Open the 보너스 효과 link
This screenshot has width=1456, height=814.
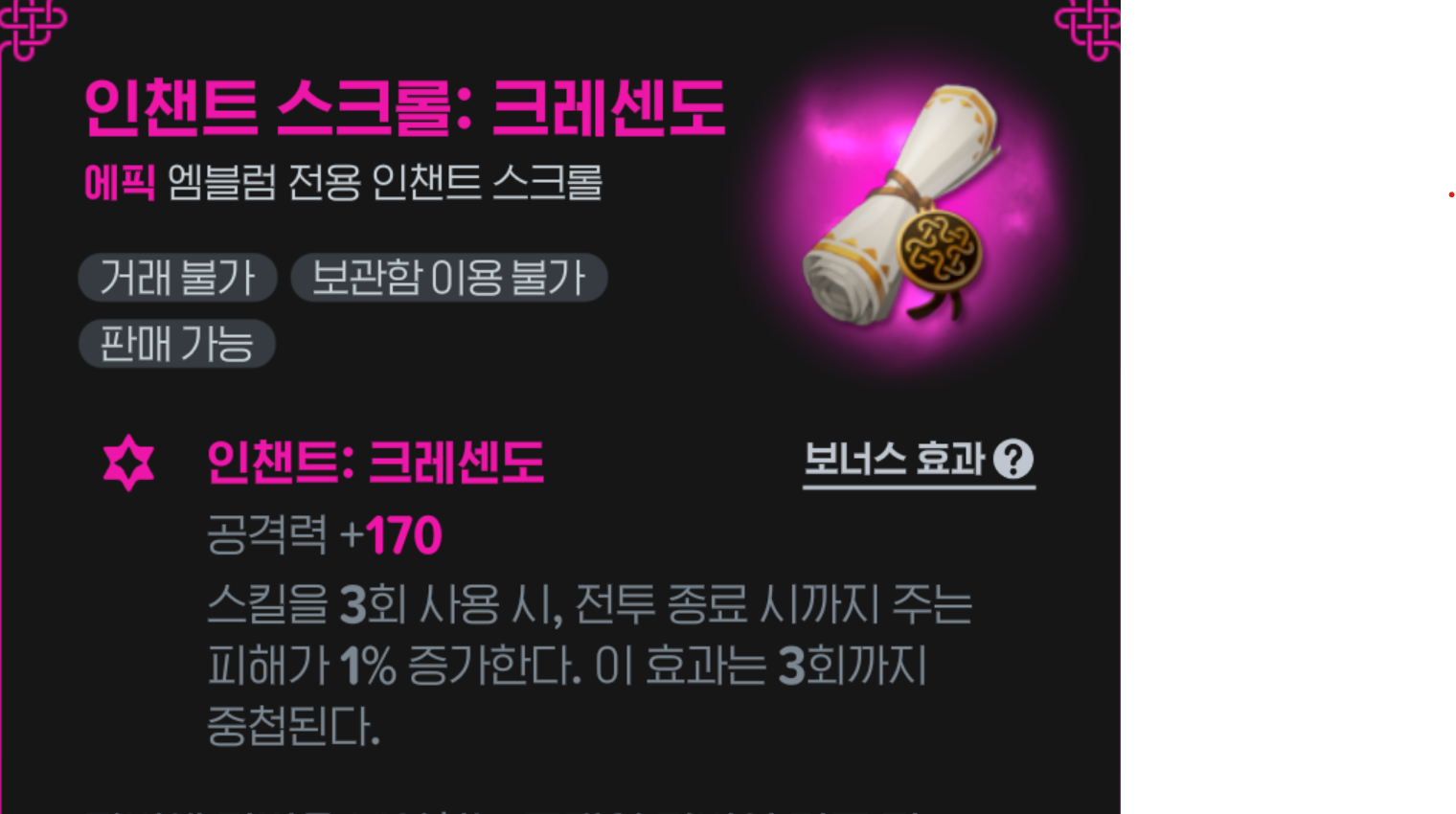click(919, 461)
